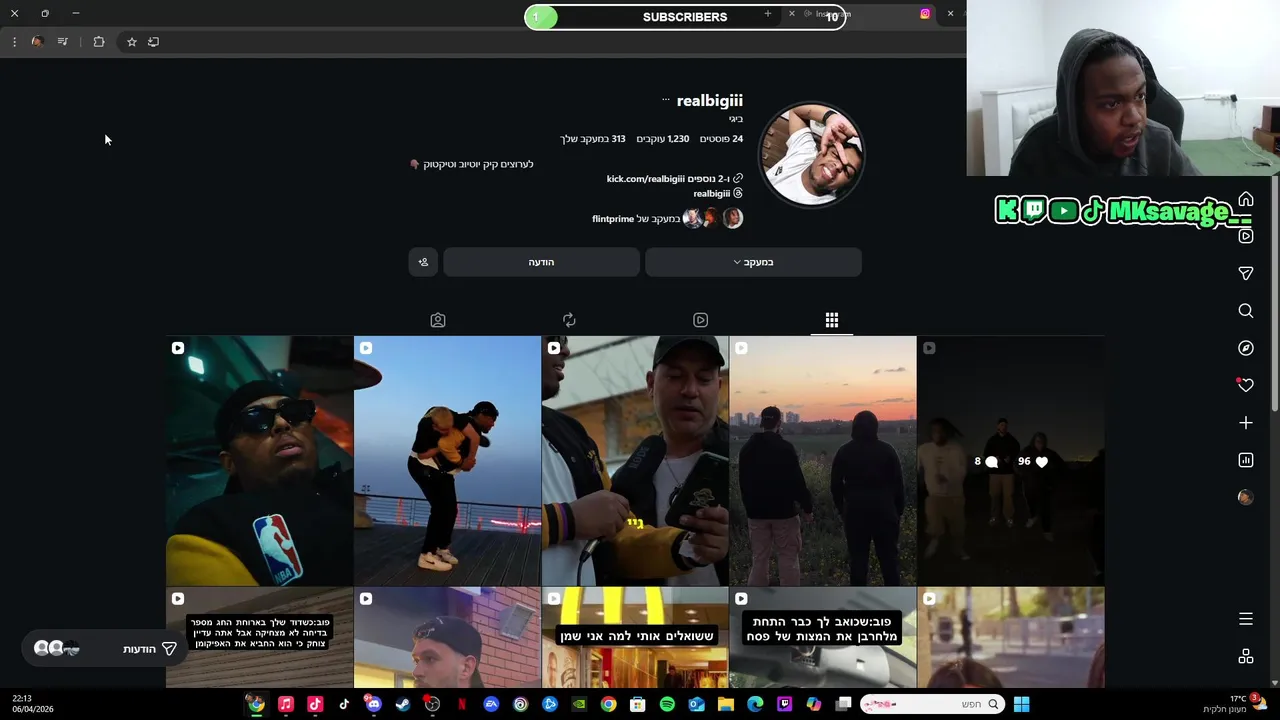Open Reels from the Instagram sidebar
This screenshot has width=1280, height=720.
1246,236
